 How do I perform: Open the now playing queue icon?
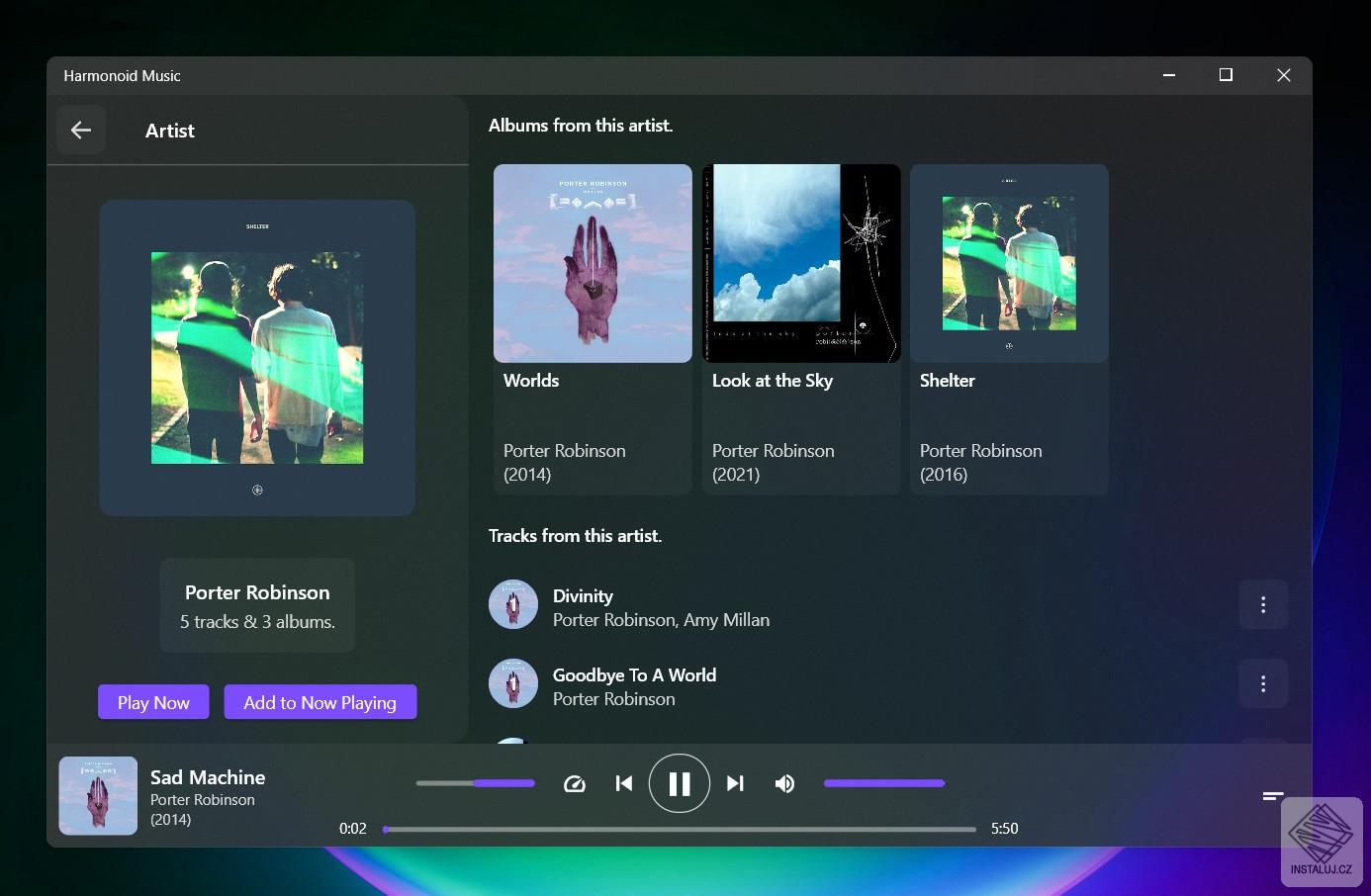[1273, 795]
